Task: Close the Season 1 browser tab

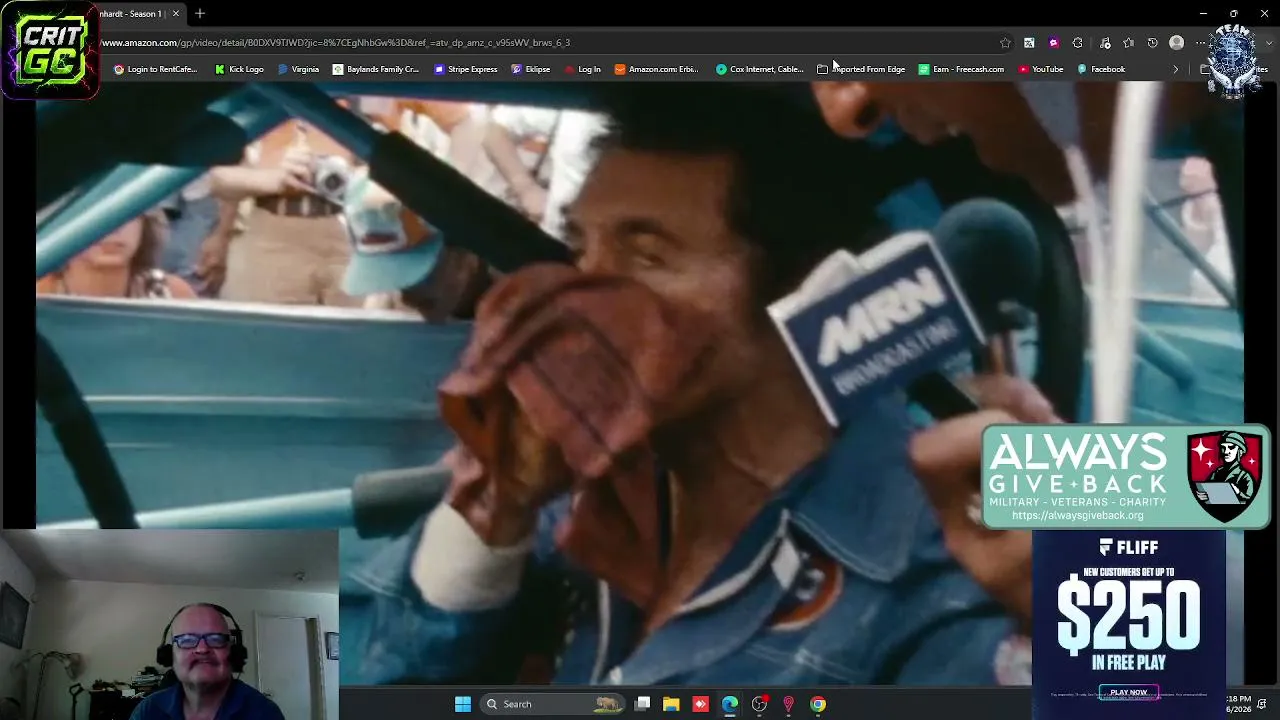Action: click(176, 13)
